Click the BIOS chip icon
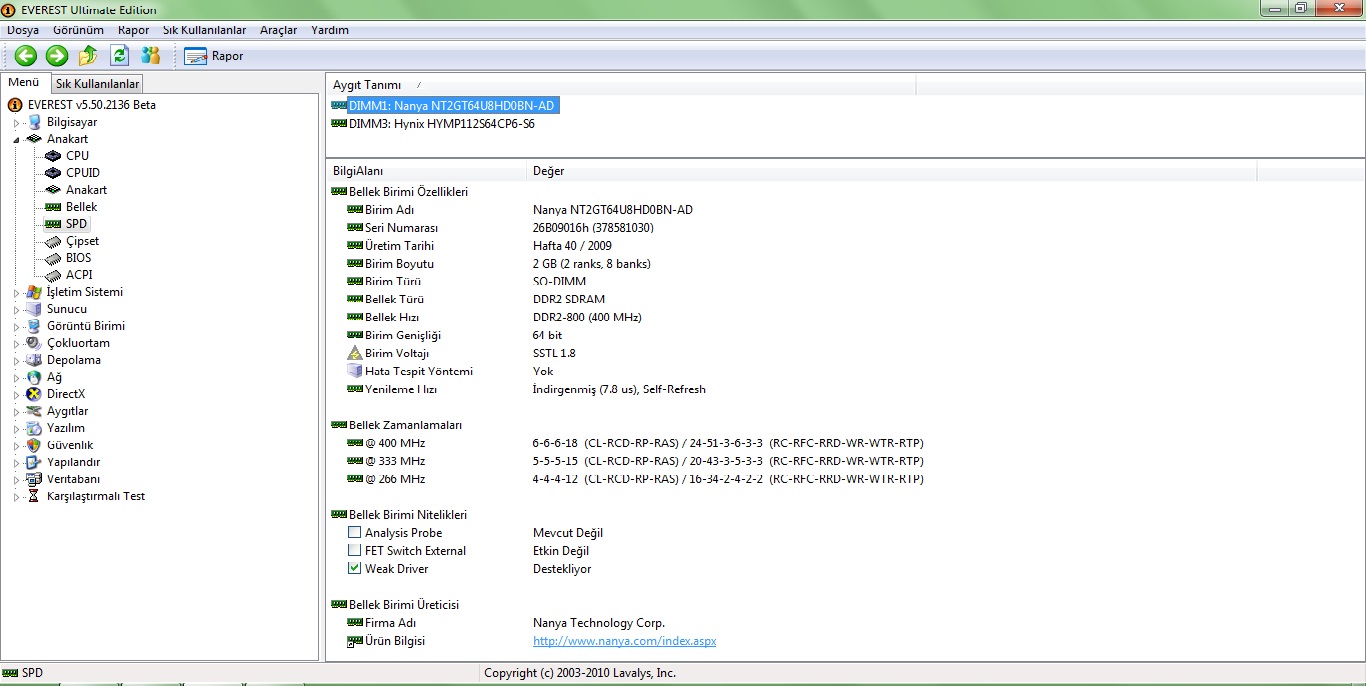This screenshot has height=686, width=1366. pyautogui.click(x=54, y=258)
